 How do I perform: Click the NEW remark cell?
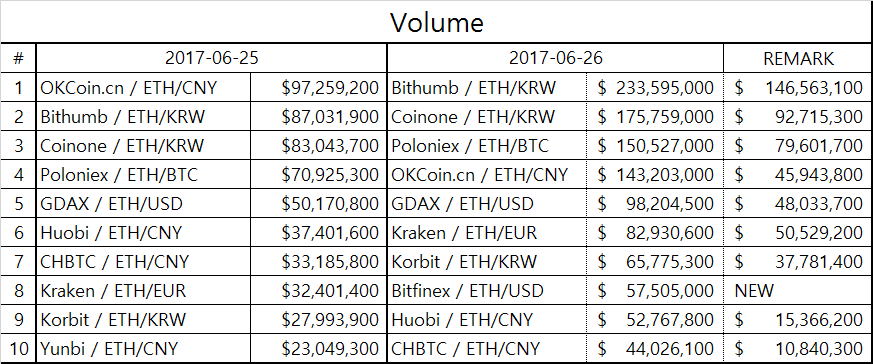[798, 291]
